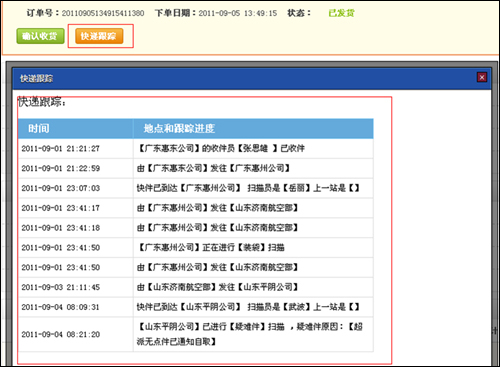
Task: Click 发往【山东济南航空部】 entry timed 23:41:17
Action: [x=217, y=208]
